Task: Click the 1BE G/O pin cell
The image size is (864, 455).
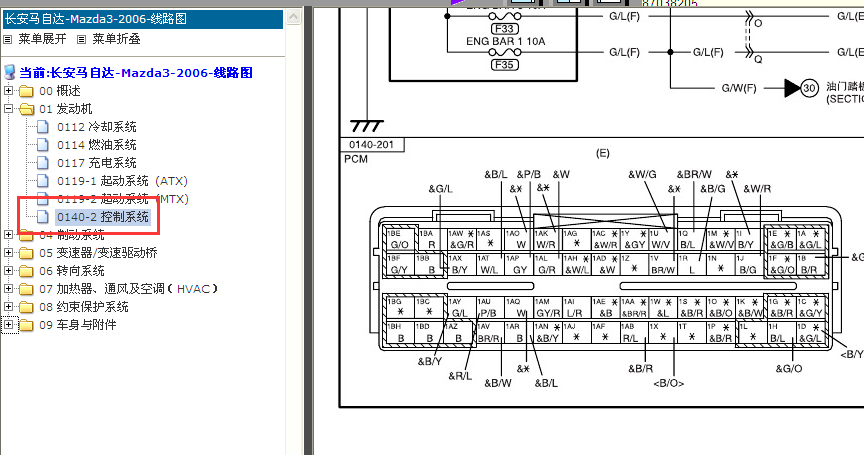Action: click(400, 240)
